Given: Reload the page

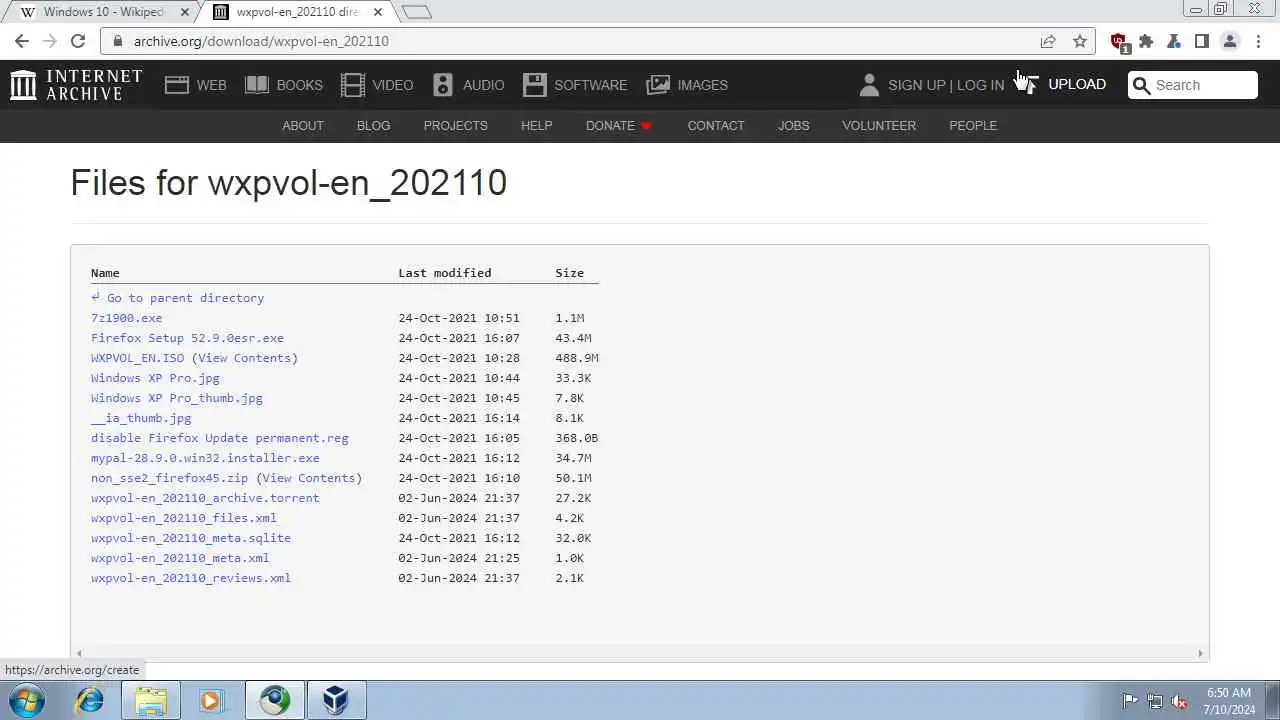Looking at the screenshot, I should 78,41.
